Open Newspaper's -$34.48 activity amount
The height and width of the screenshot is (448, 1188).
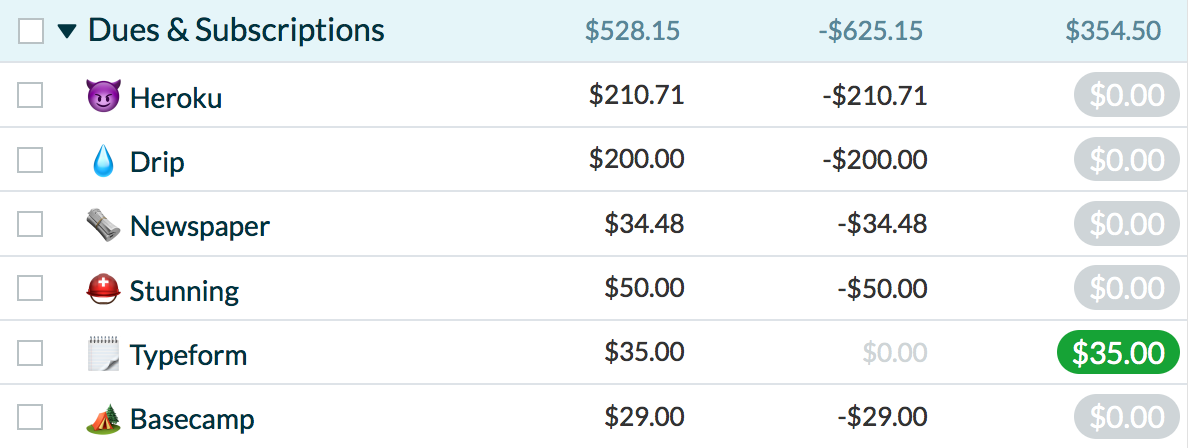click(x=882, y=224)
